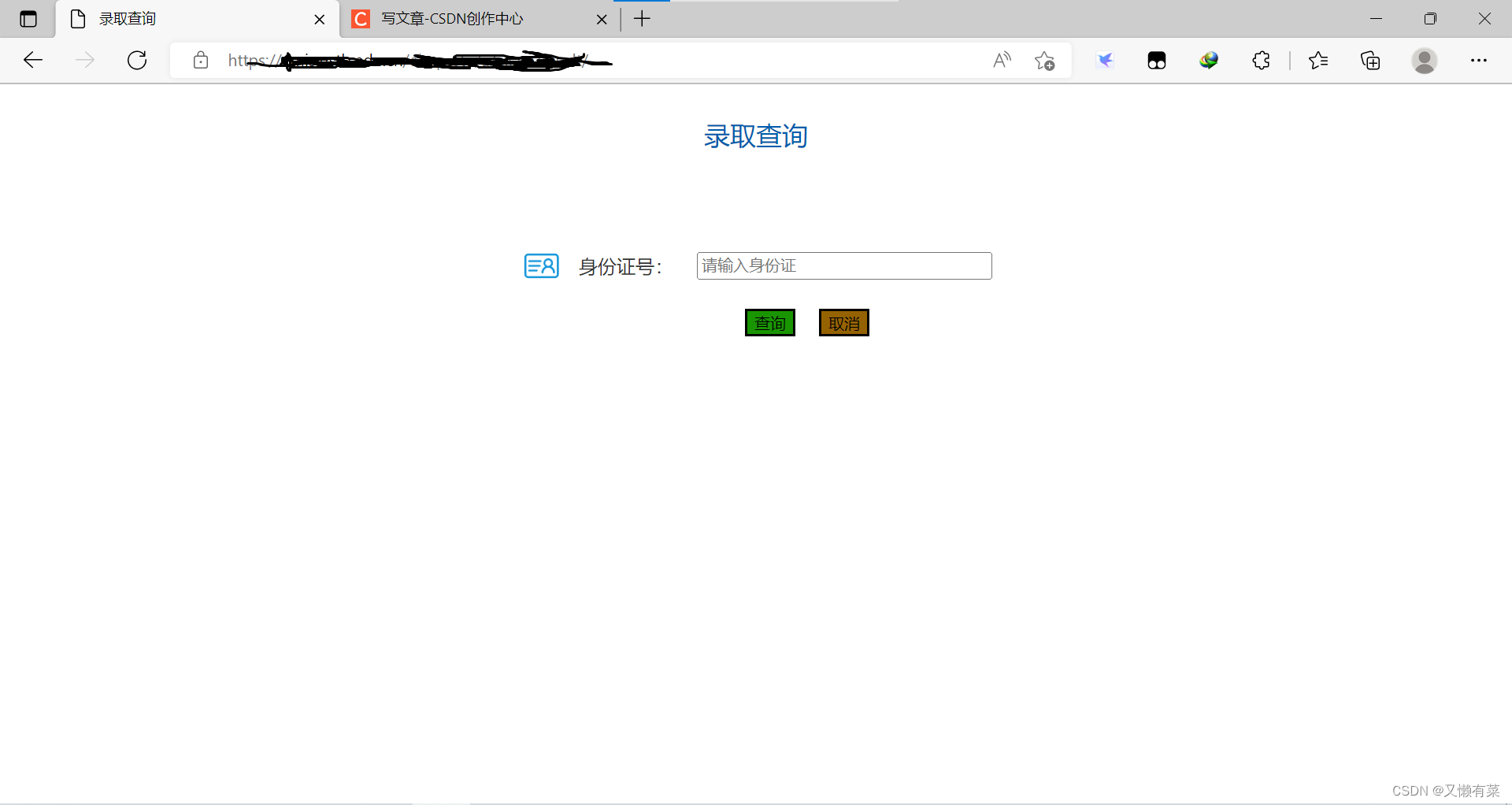Viewport: 1512px width, 805px height.
Task: Close the CSDN创作中心 tab
Action: 602,20
